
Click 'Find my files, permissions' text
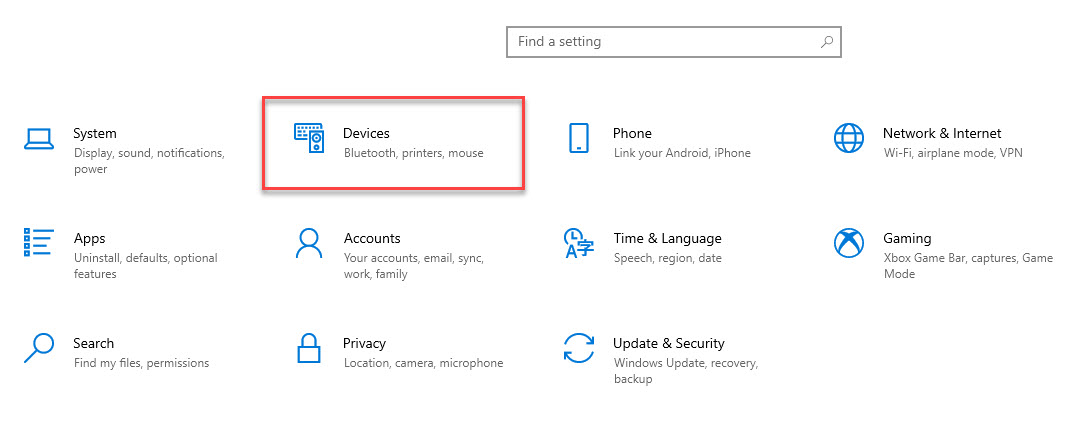point(141,363)
